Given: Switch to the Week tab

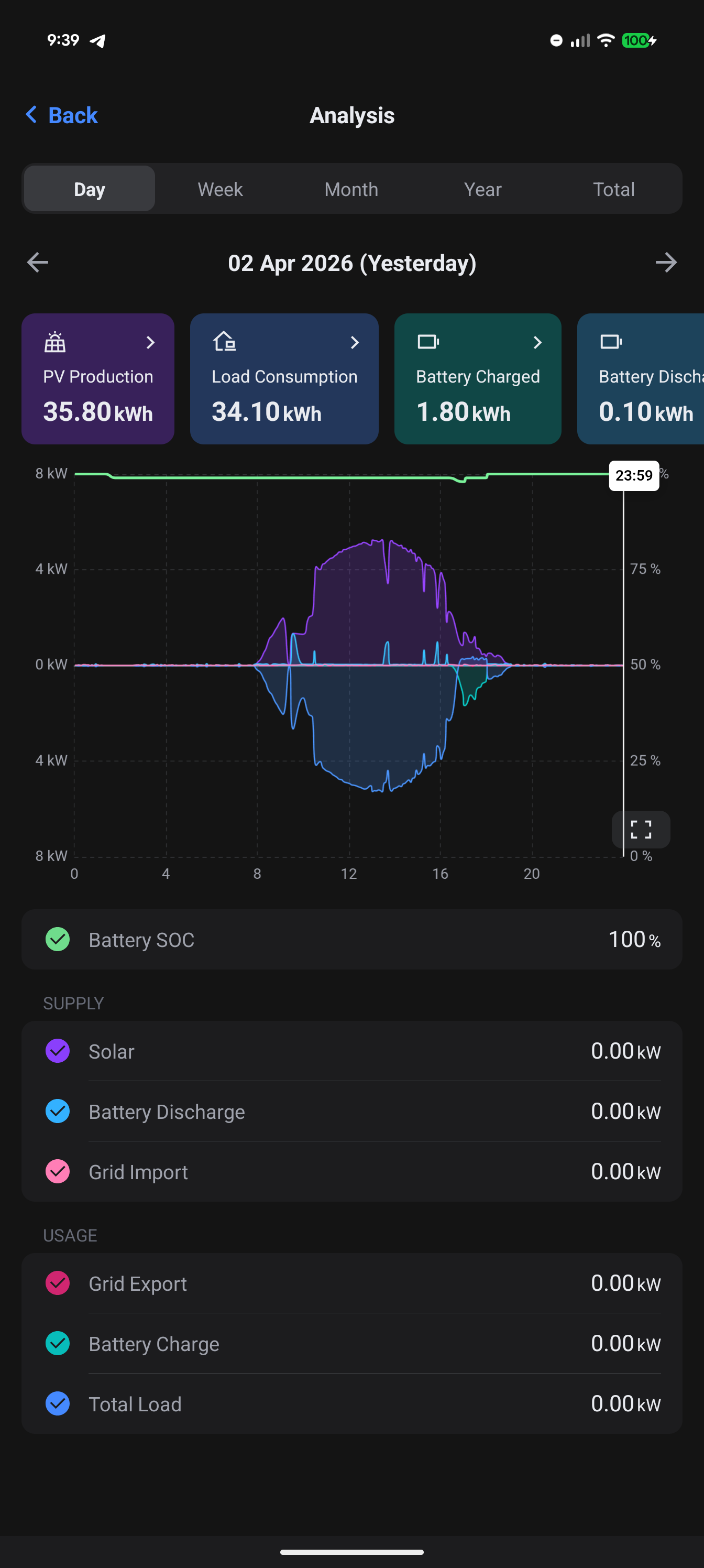Looking at the screenshot, I should [x=221, y=189].
